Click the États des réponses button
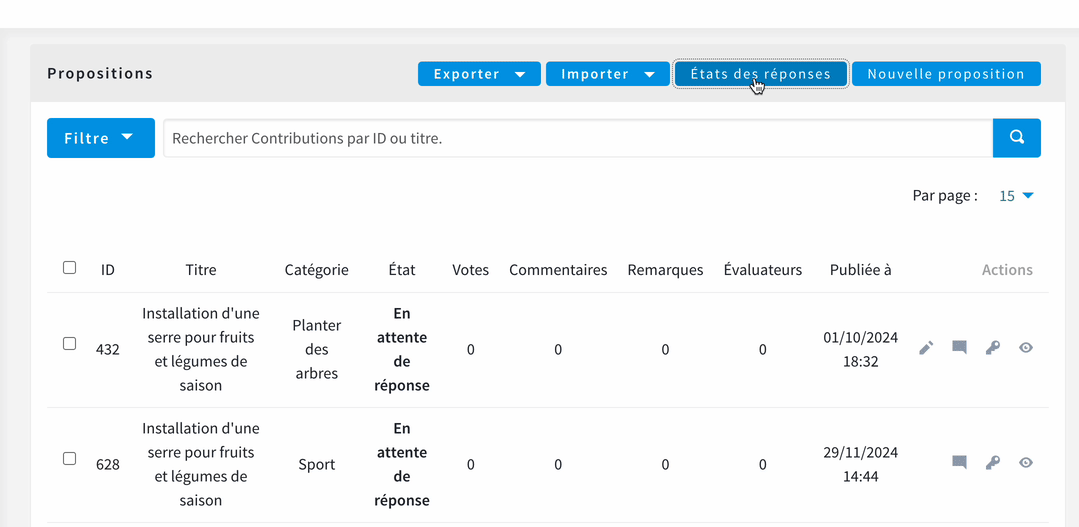Image resolution: width=1079 pixels, height=527 pixels. [x=760, y=74]
